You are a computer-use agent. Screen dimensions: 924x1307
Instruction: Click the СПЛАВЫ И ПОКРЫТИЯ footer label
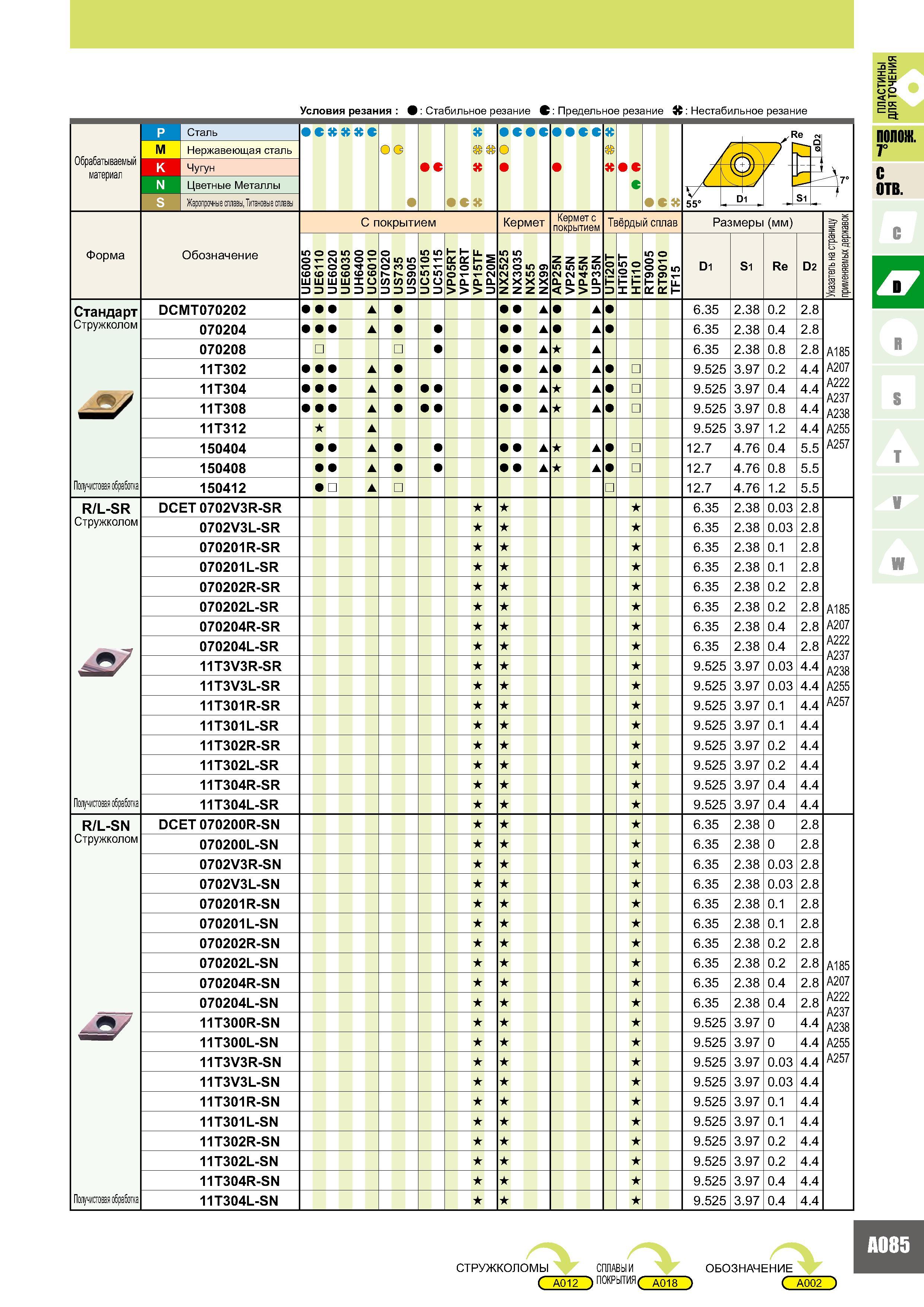coord(616,1275)
